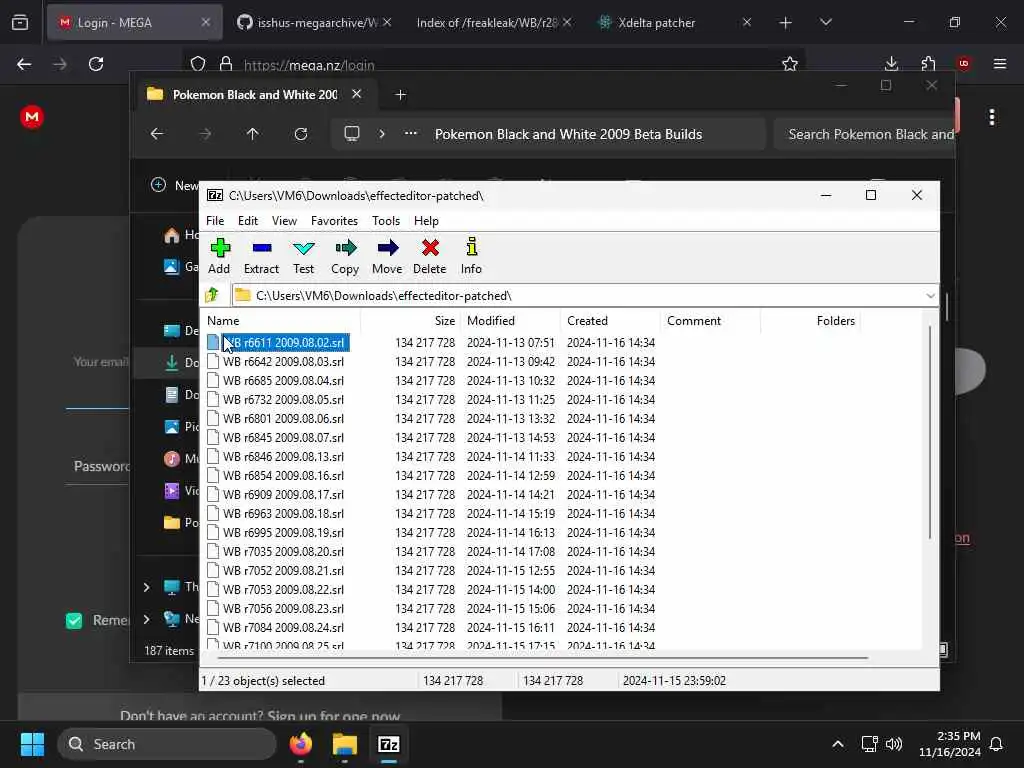Open the Windows Start menu
Image resolution: width=1024 pixels, height=768 pixels.
(33, 744)
